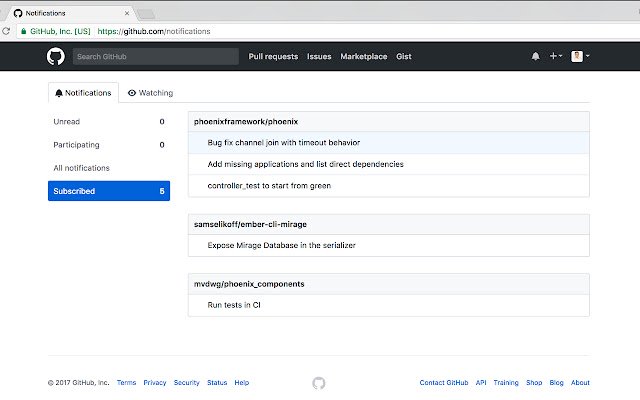Open the plus create-new dropdown
The width and height of the screenshot is (640, 400).
(556, 56)
